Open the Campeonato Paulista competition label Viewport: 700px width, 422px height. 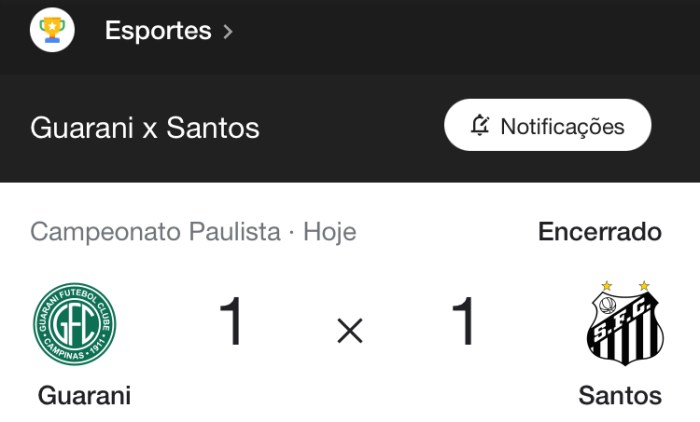tap(155, 233)
